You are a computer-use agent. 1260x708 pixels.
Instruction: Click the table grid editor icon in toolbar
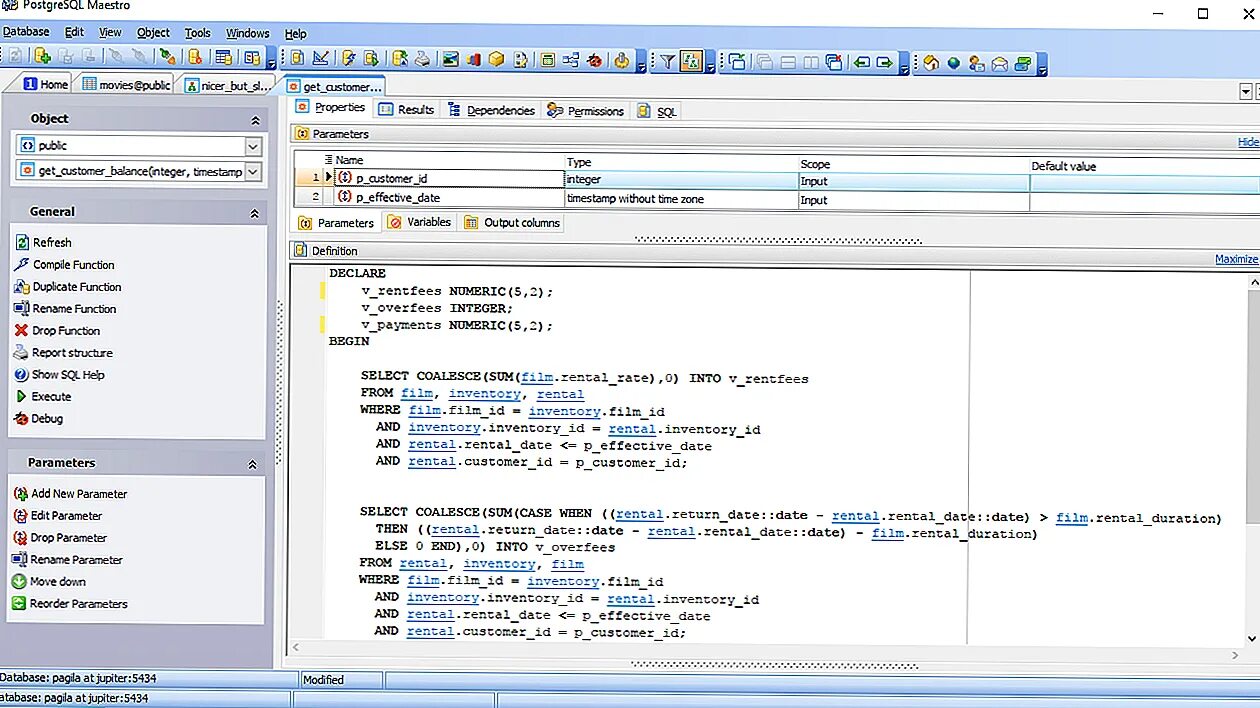(224, 59)
